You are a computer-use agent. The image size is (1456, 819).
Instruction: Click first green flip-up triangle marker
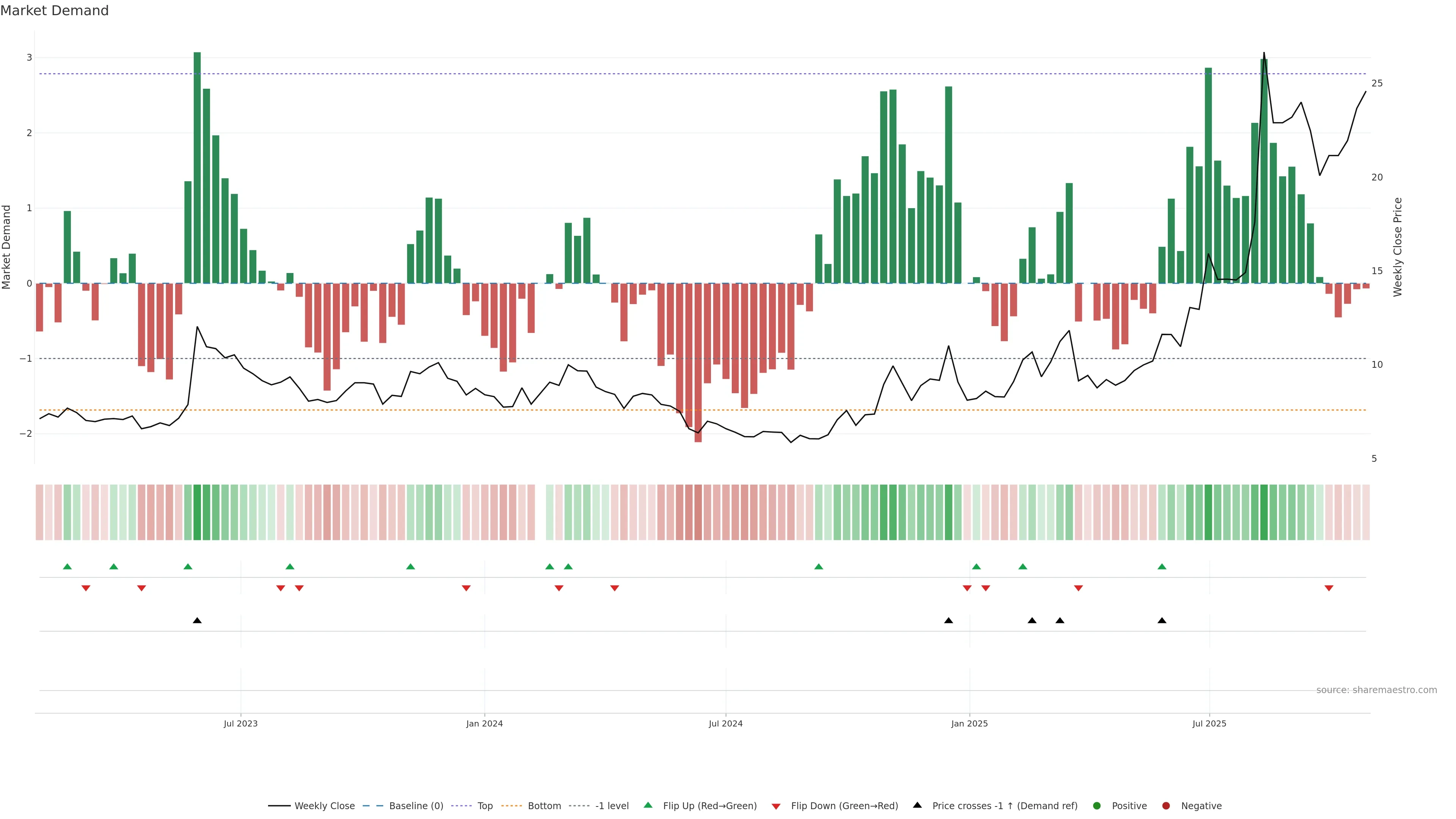click(67, 567)
